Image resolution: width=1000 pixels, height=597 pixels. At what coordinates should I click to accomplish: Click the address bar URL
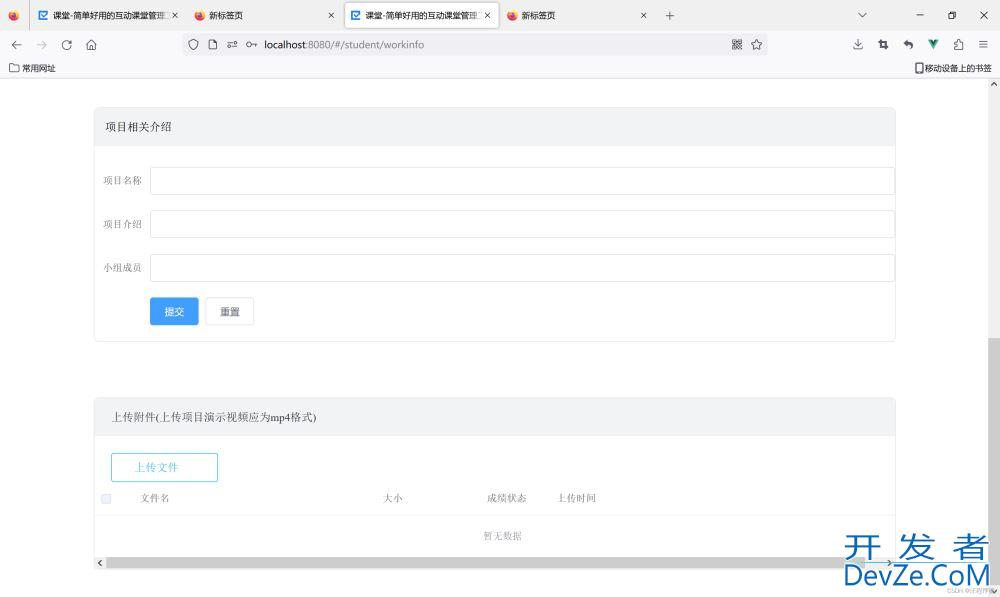pos(344,45)
